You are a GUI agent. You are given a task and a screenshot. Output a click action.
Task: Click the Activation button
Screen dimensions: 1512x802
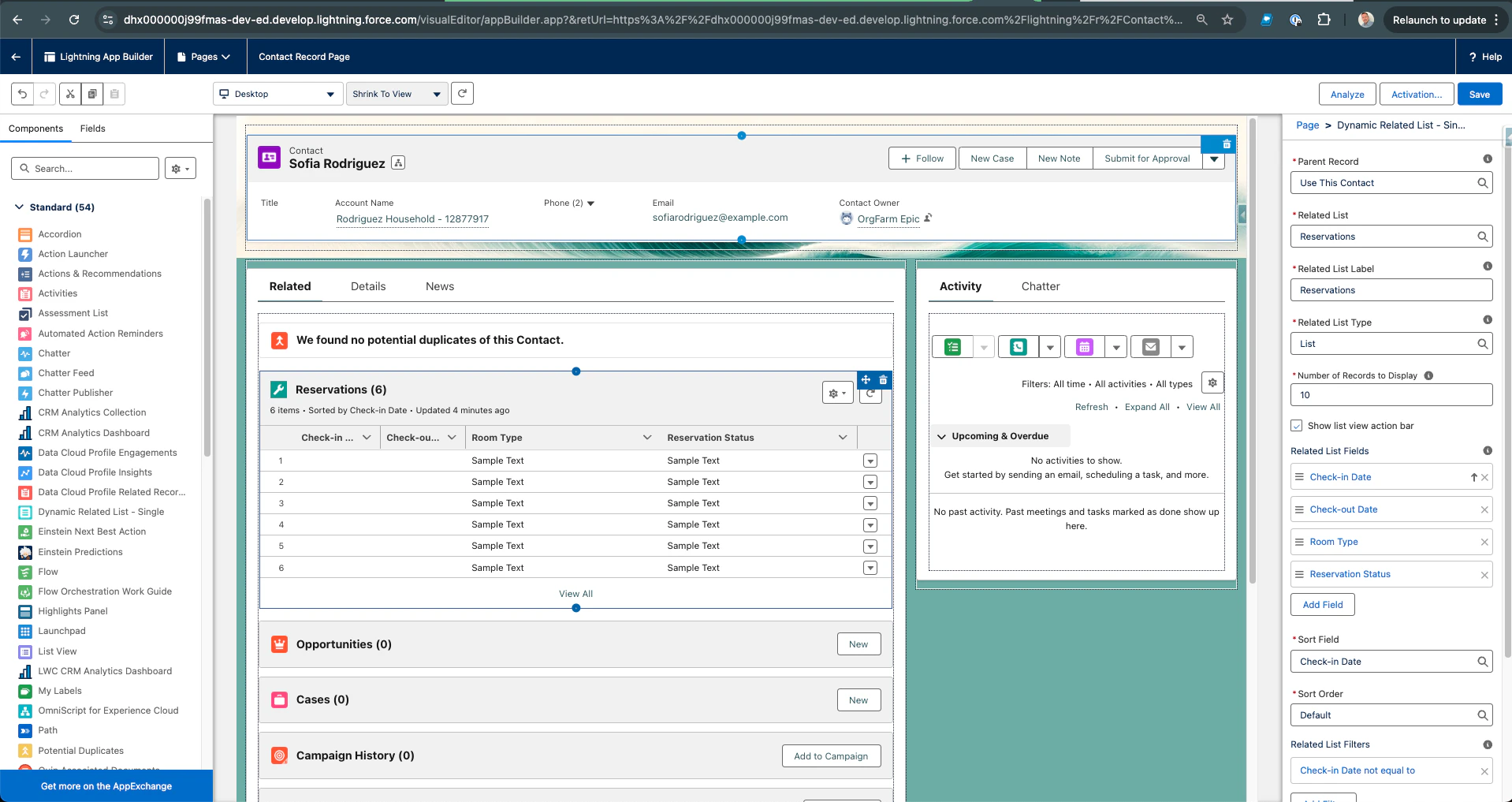click(x=1417, y=94)
